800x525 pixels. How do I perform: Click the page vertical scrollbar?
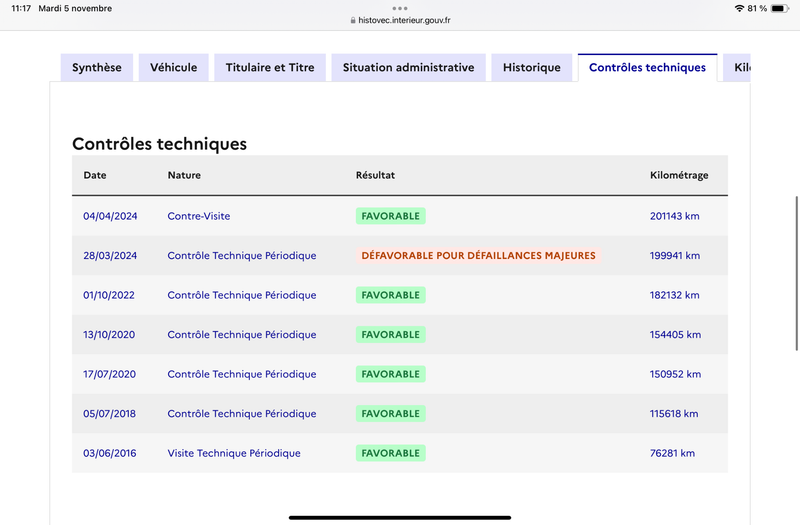coord(796,273)
